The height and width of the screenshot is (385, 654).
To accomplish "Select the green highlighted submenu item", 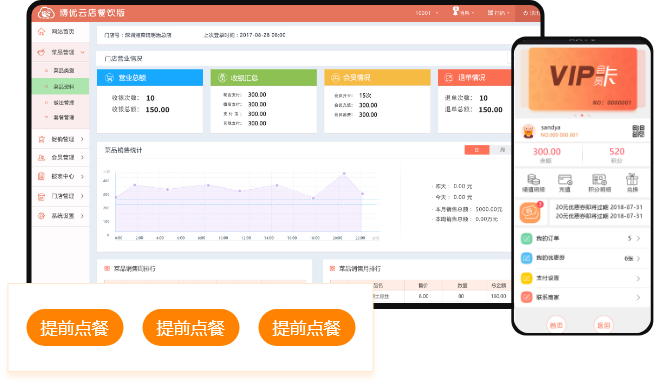I will [60, 86].
